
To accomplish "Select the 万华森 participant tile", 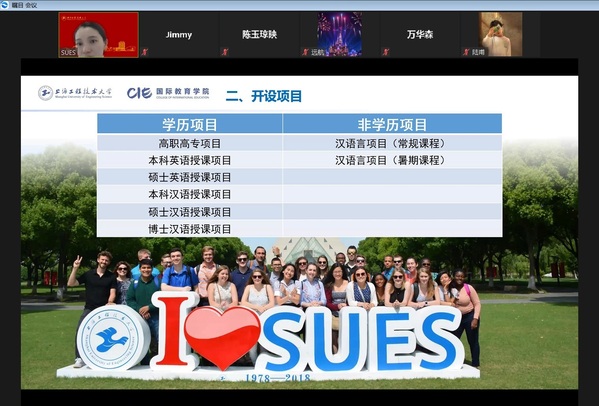I will click(x=420, y=35).
